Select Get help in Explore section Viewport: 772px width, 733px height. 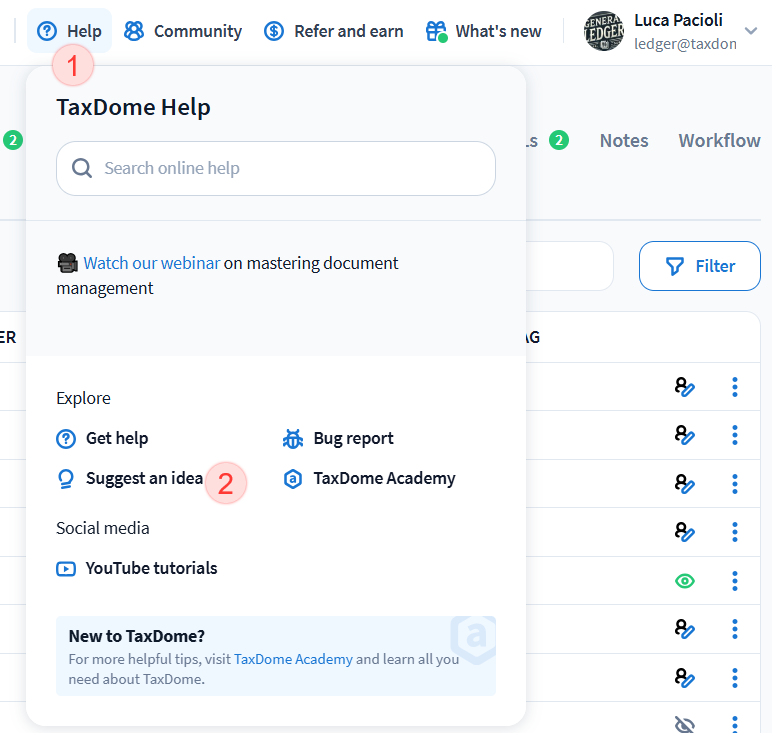(x=116, y=438)
